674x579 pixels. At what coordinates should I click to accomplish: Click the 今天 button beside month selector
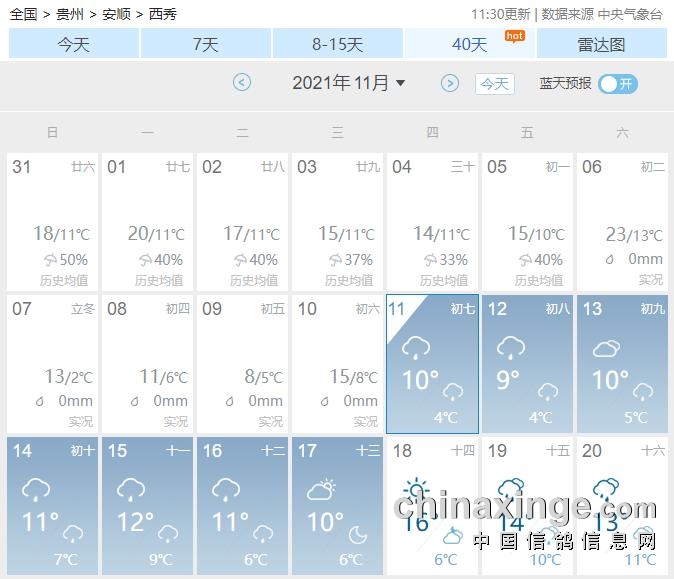click(494, 84)
